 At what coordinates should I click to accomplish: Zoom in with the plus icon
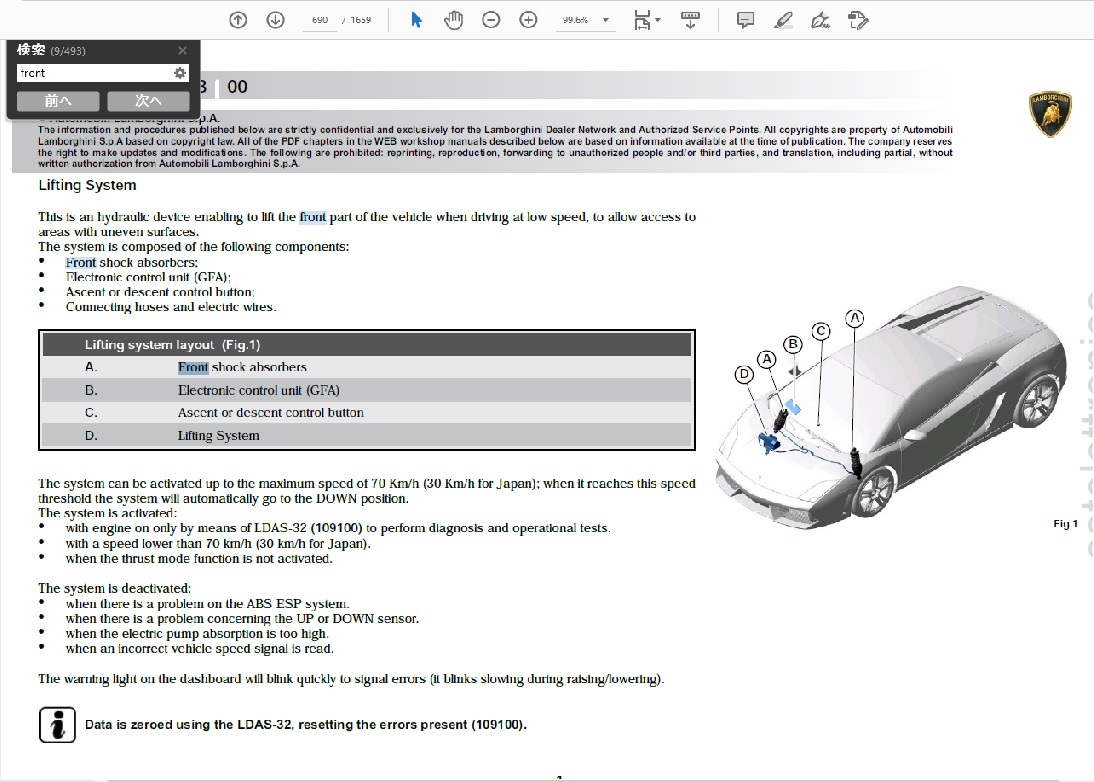pos(529,20)
